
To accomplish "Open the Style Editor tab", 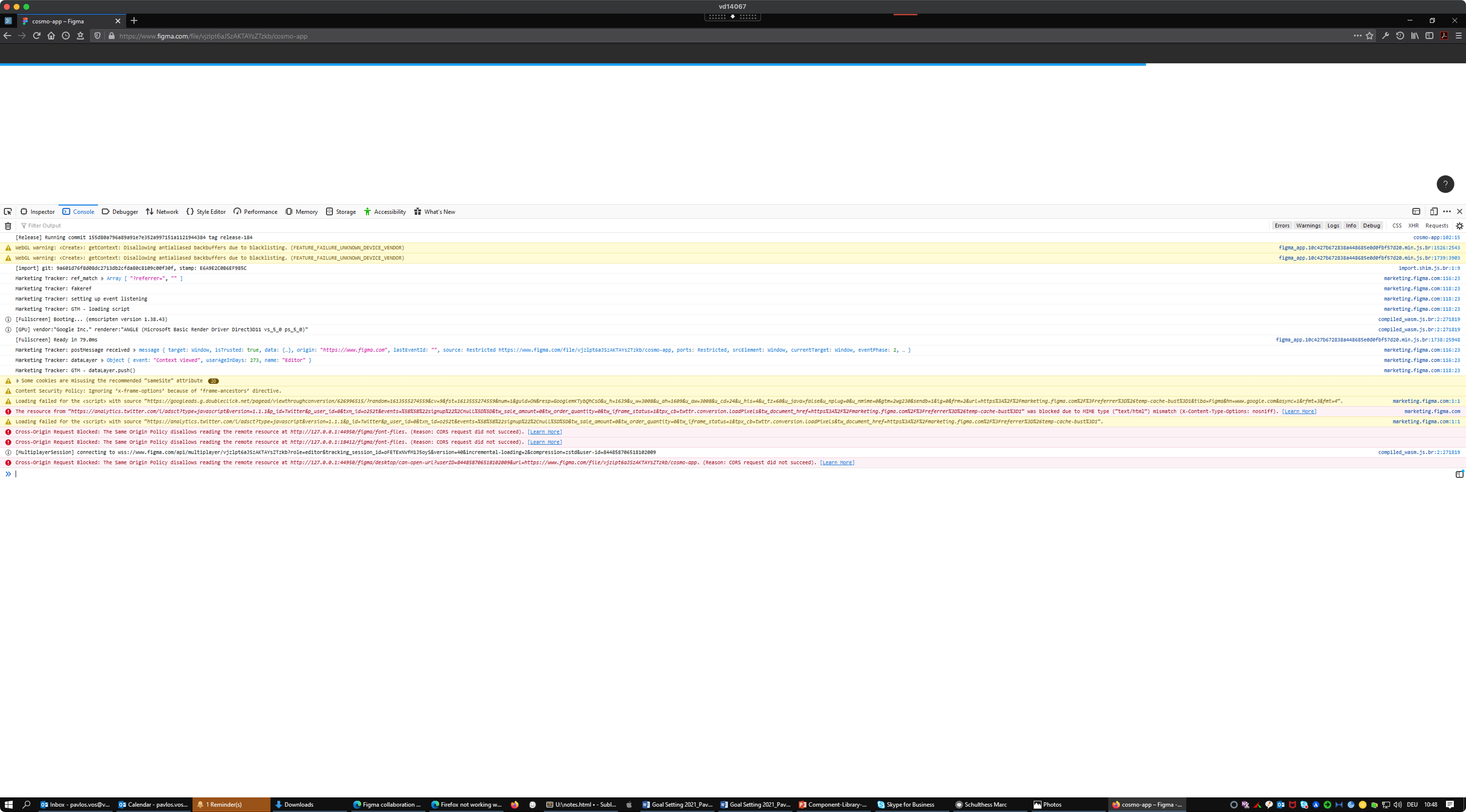I will pyautogui.click(x=206, y=212).
